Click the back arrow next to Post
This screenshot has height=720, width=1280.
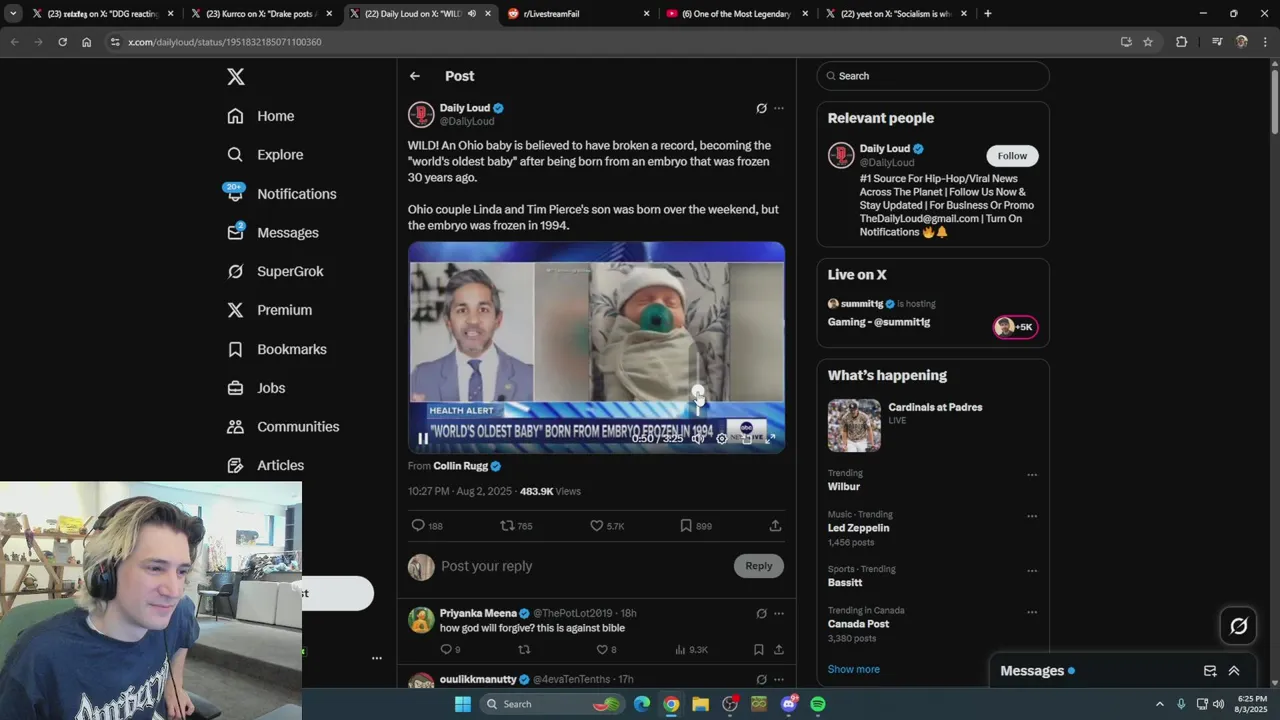414,76
